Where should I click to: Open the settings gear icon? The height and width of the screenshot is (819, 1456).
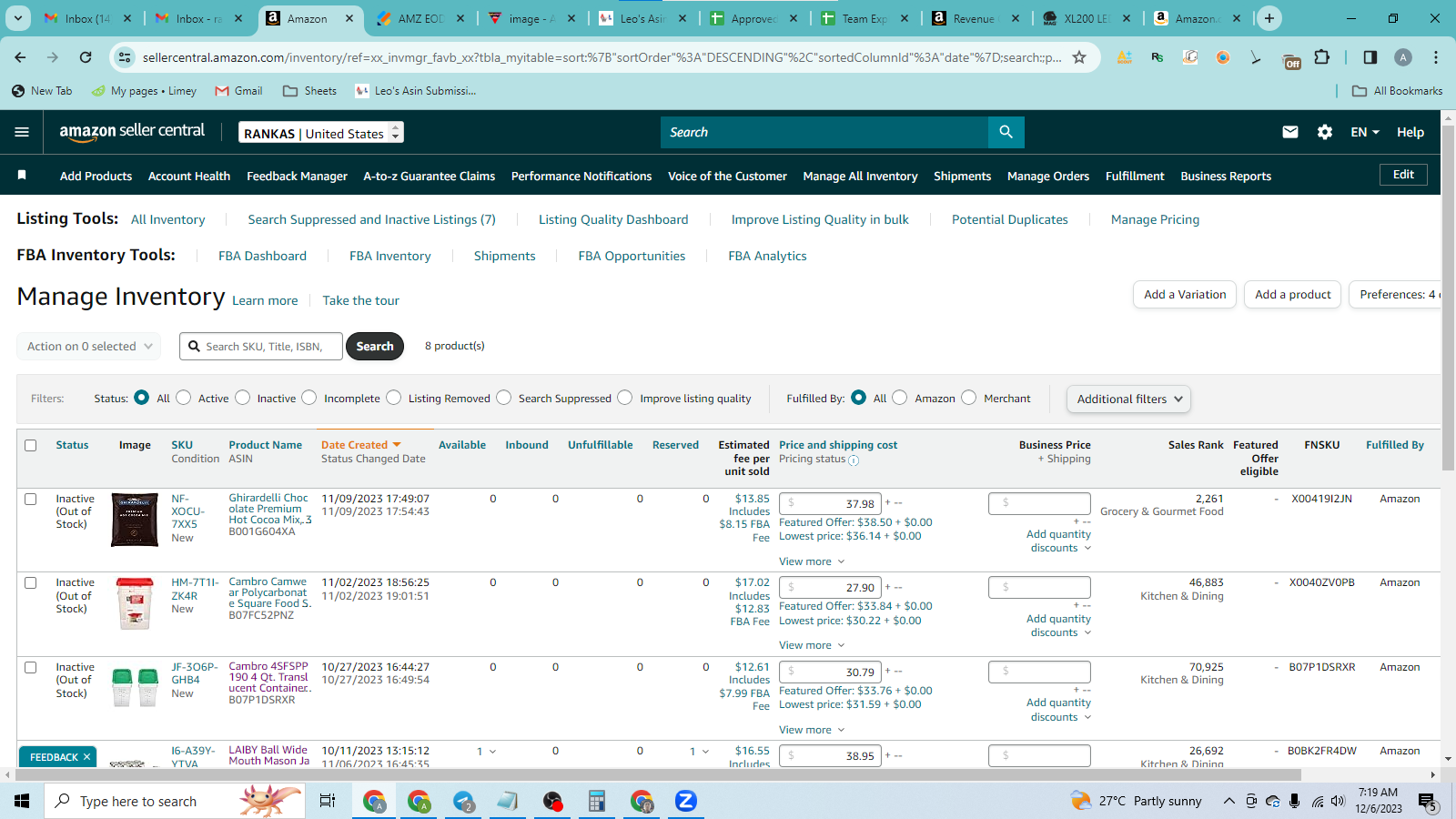point(1325,132)
